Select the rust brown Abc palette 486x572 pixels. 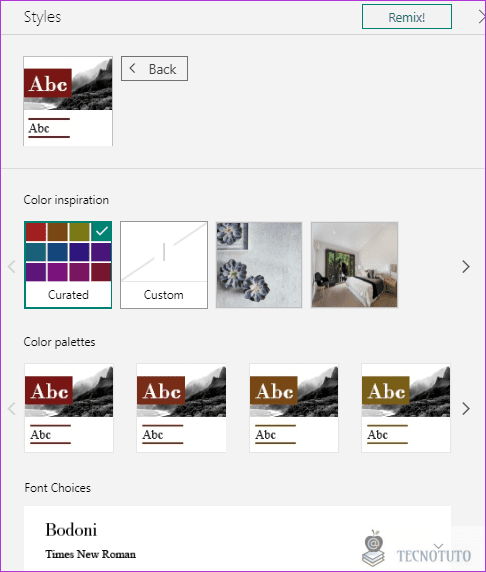tap(181, 408)
